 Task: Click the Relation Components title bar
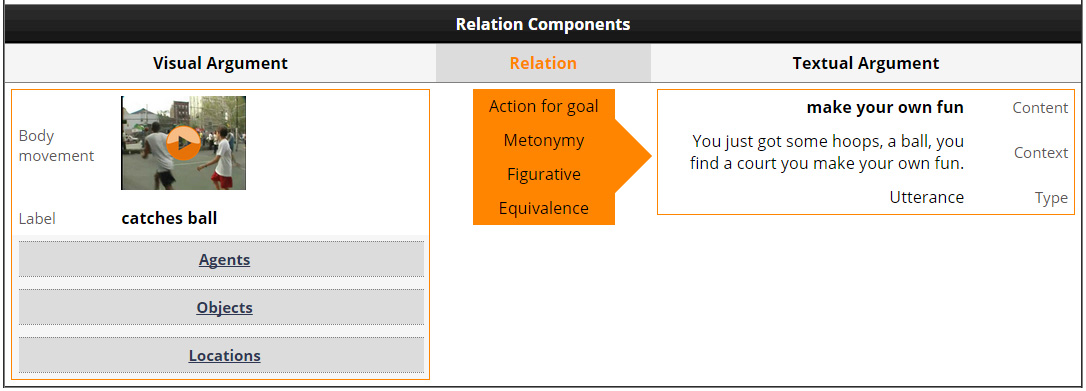(x=543, y=24)
